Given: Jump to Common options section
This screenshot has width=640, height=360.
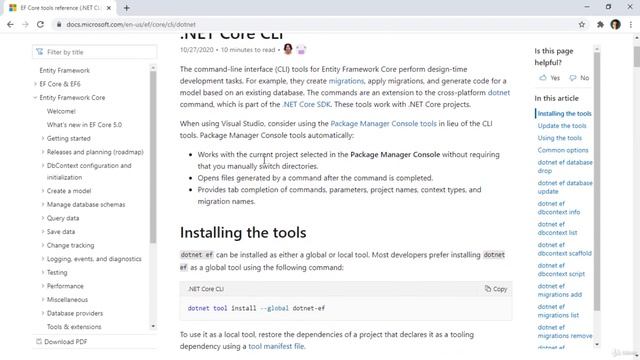Looking at the screenshot, I should click(x=563, y=150).
